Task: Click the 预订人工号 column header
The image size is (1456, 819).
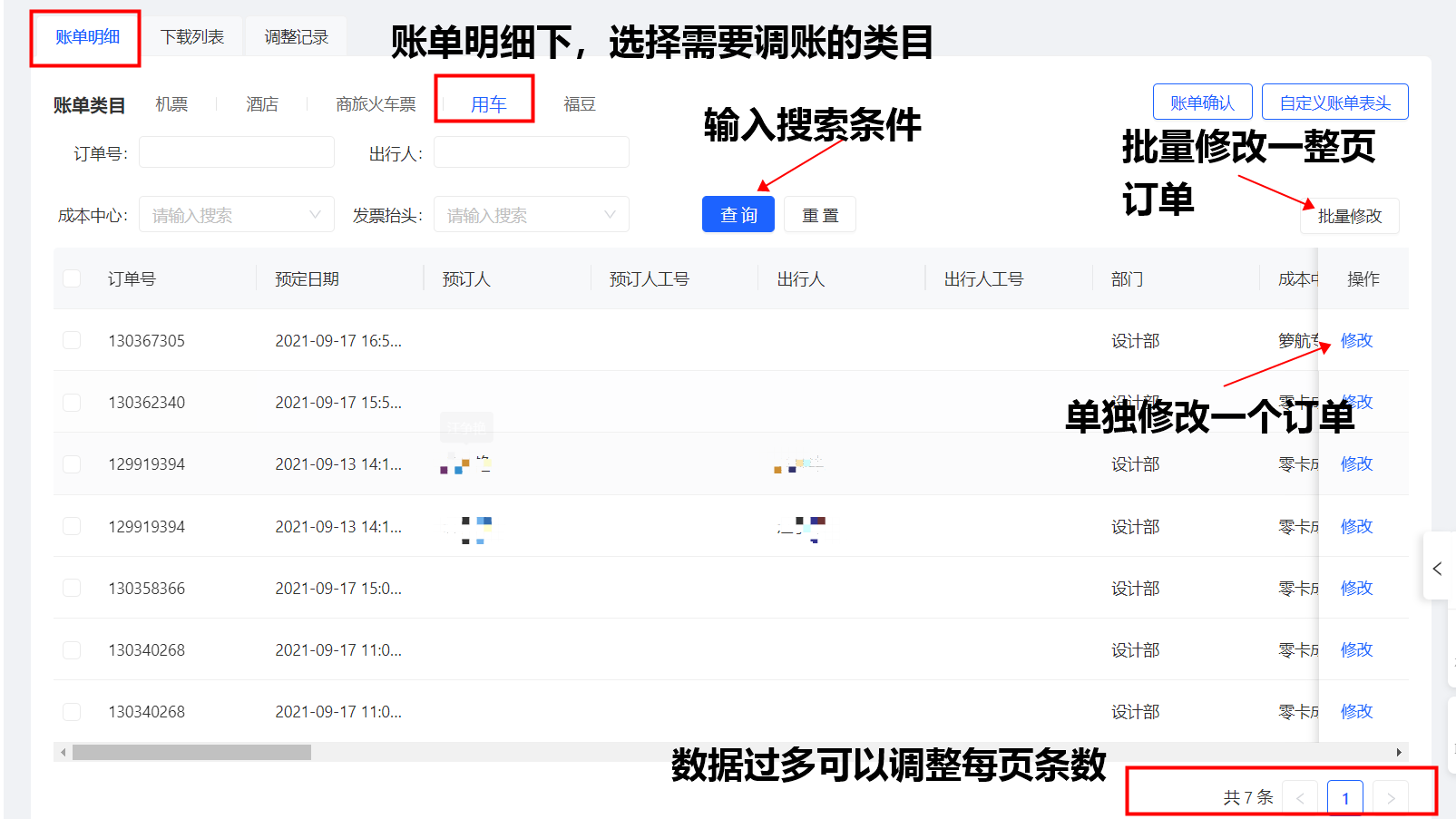Action: 649,278
